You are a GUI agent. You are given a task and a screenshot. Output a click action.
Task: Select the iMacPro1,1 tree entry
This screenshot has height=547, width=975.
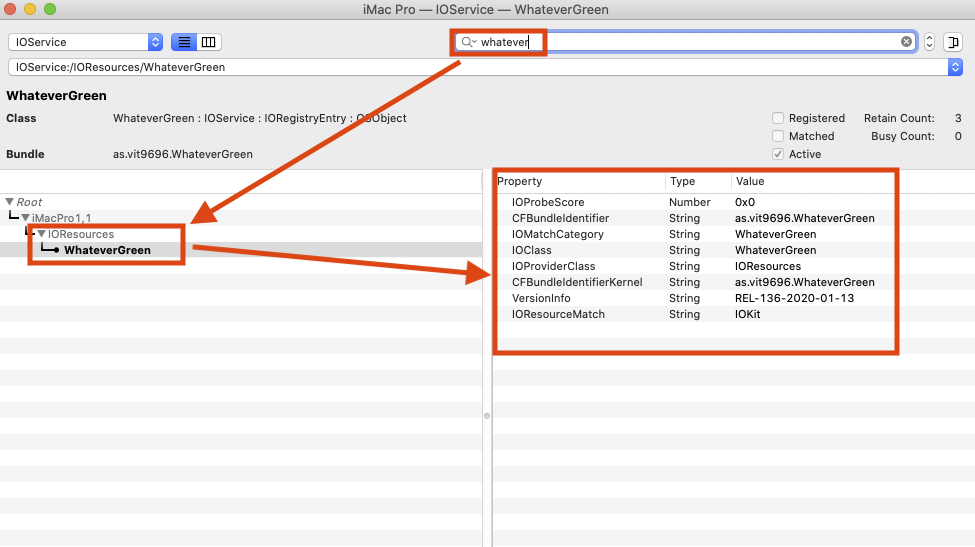[62, 218]
